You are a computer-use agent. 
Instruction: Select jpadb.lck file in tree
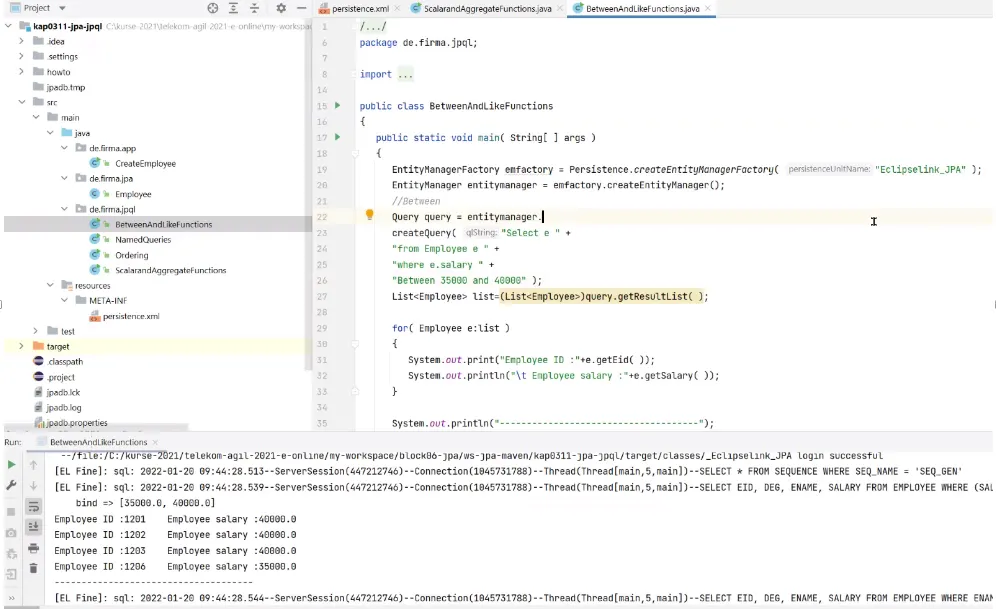point(63,392)
